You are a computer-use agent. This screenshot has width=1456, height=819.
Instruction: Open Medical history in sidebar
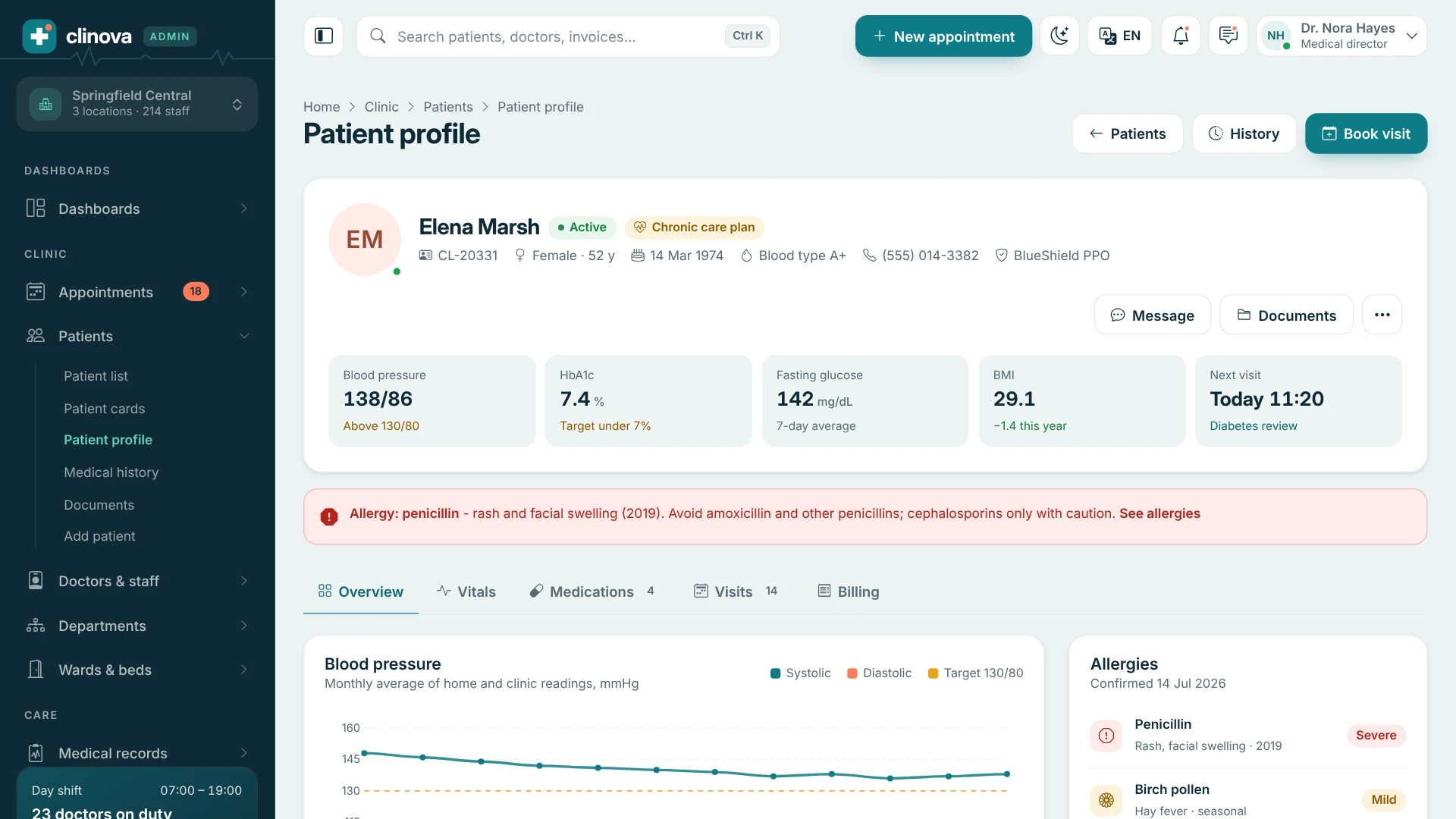(x=111, y=472)
